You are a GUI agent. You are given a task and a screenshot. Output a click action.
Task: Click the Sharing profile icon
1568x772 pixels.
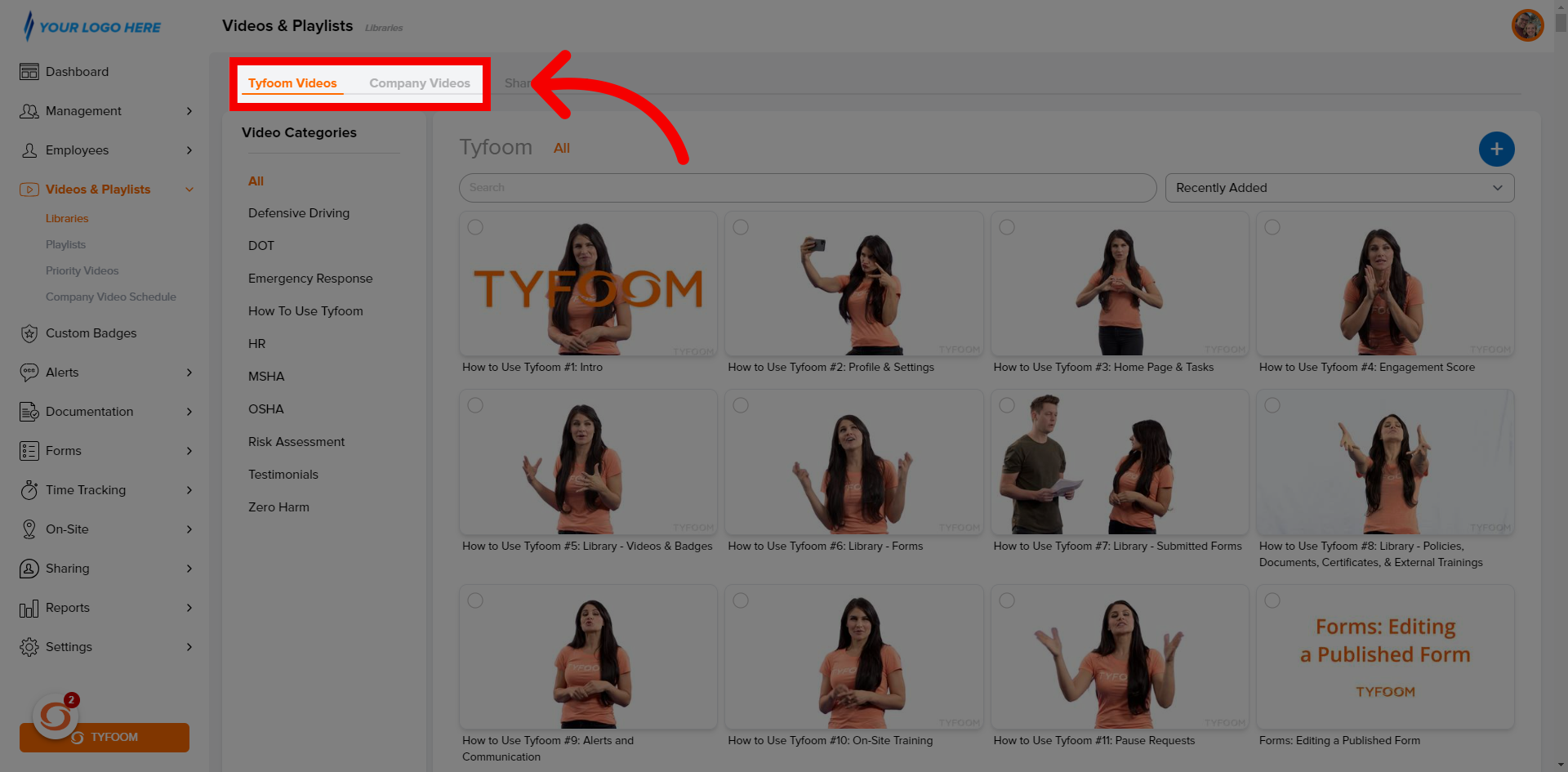(x=29, y=569)
